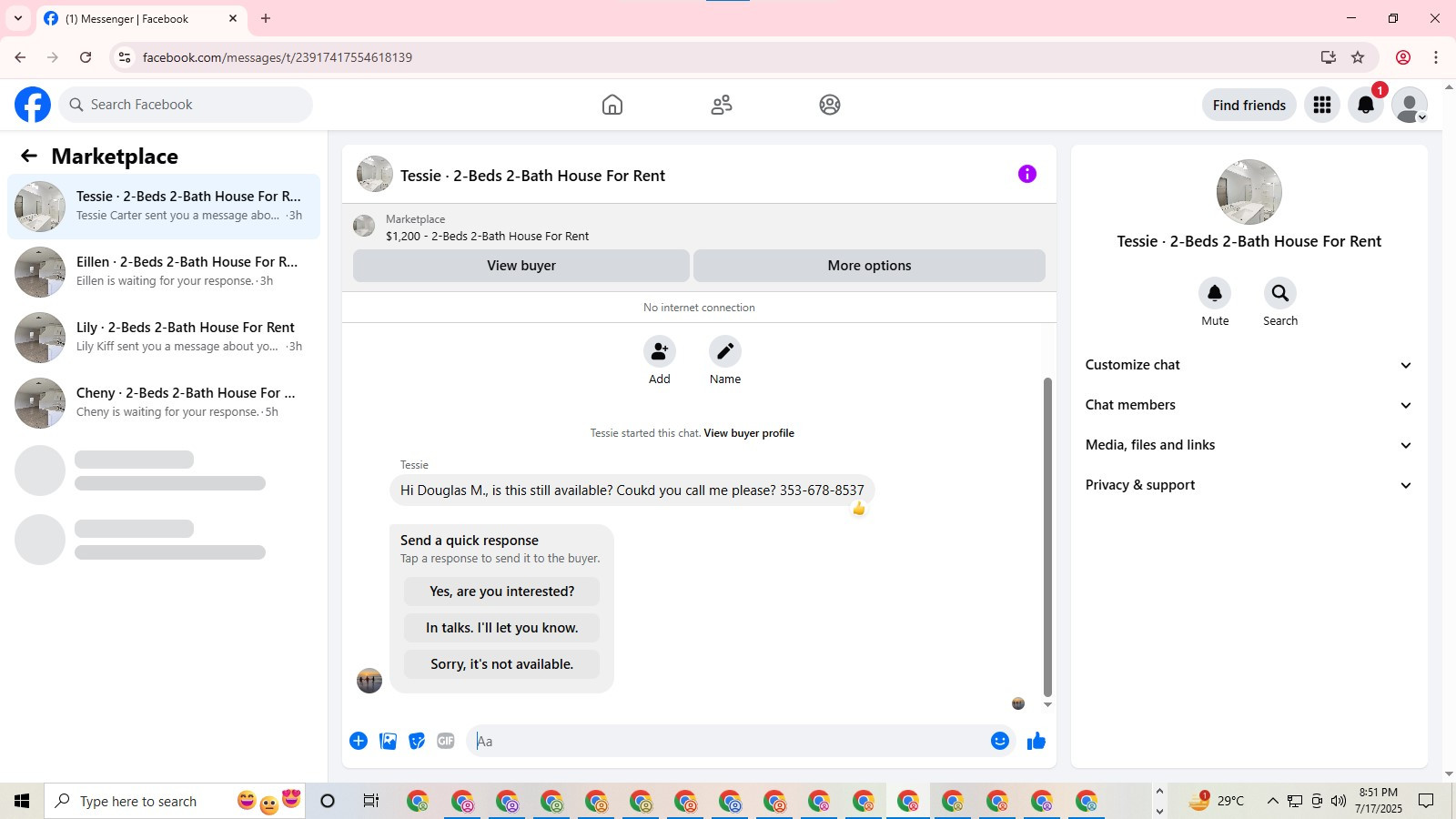Select the Messenger Facebook browser tab

141,19
